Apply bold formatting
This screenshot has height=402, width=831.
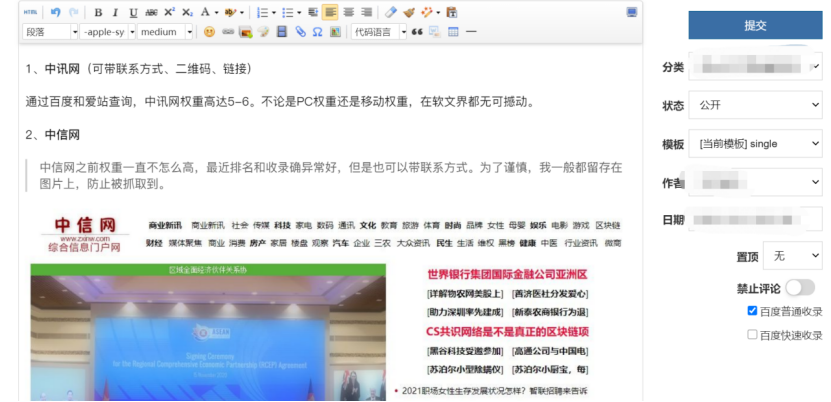pos(98,12)
